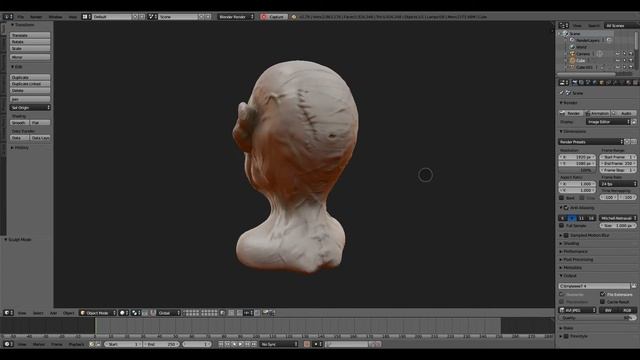The width and height of the screenshot is (640, 360).
Task: Open the Global transform orientation dropdown
Action: (x=169, y=313)
